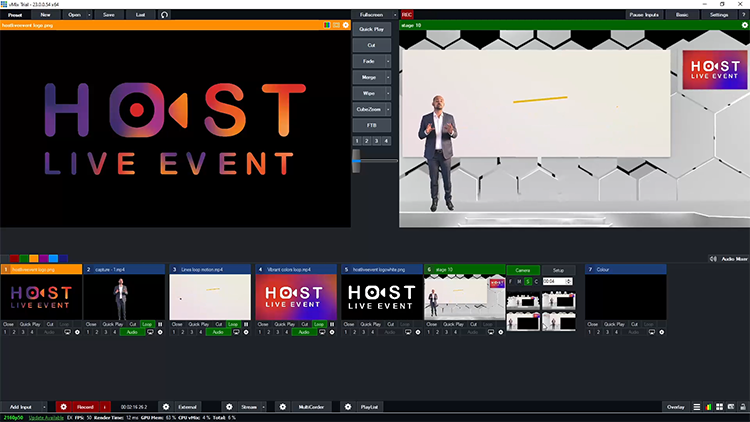Switch to Setup tab on stage 10
Image resolution: width=750 pixels, height=422 pixels.
tap(559, 270)
